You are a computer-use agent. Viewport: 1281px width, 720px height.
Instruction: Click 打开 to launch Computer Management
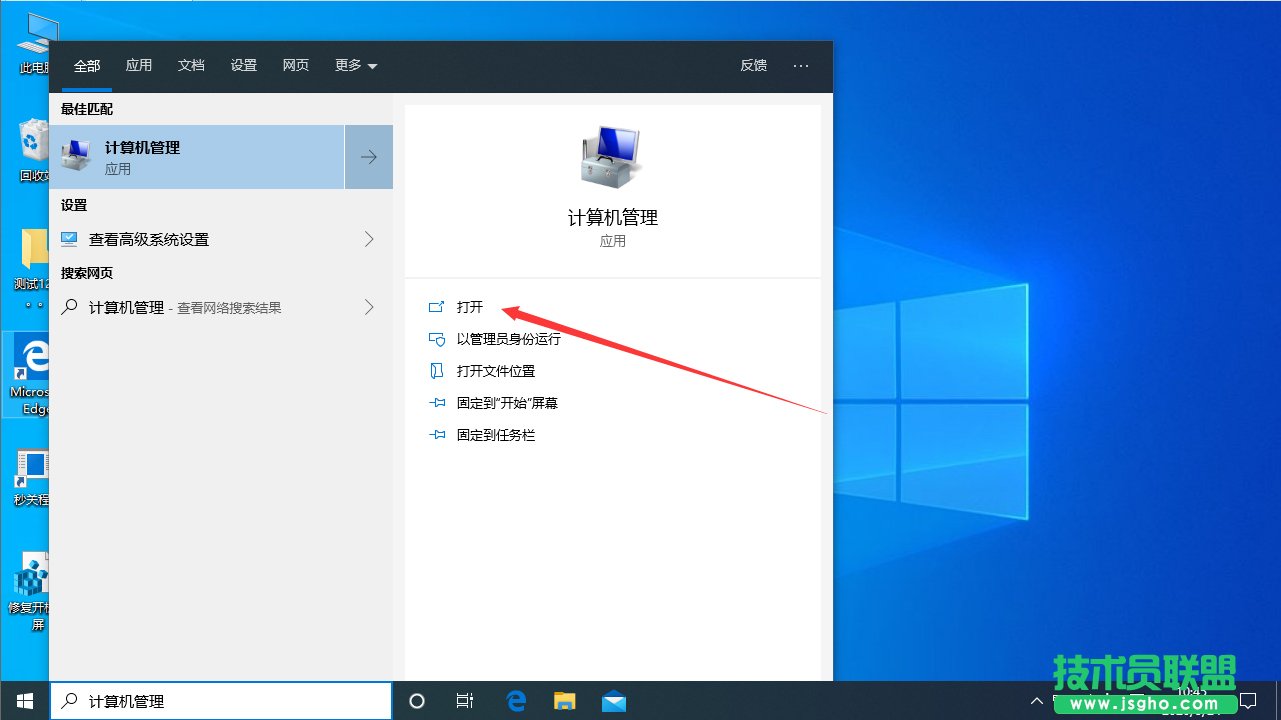[x=469, y=307]
